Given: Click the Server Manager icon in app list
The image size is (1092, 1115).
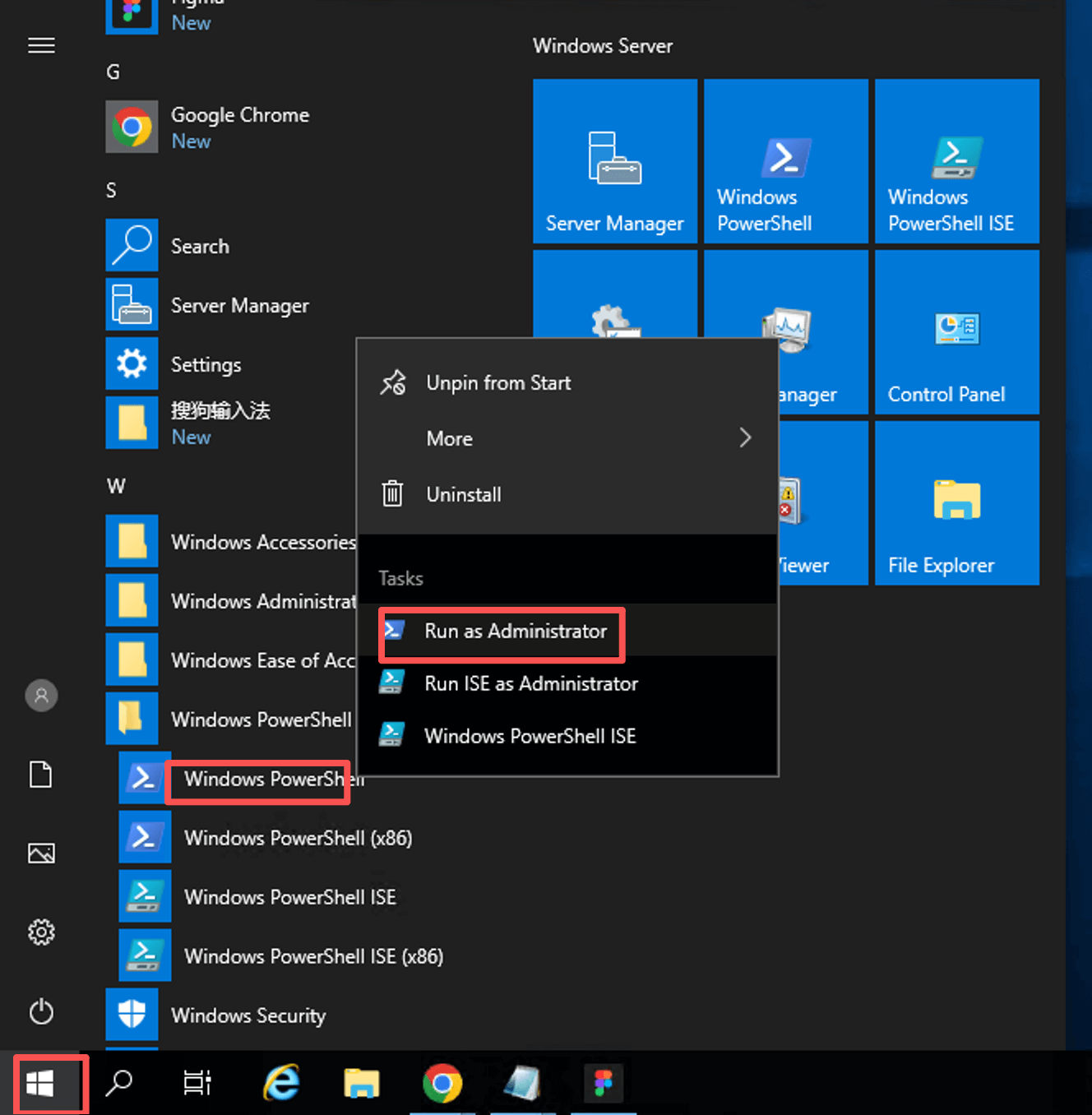Looking at the screenshot, I should (x=132, y=304).
